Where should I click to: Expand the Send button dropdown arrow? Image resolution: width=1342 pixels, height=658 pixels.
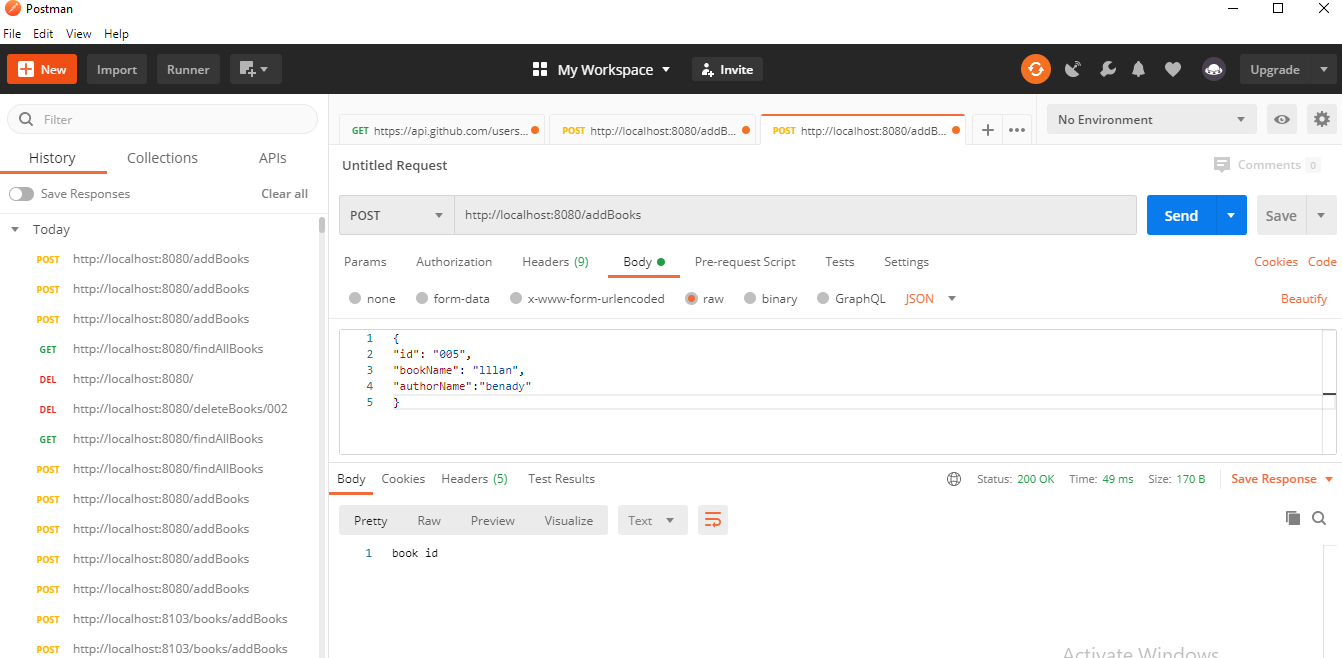1231,215
